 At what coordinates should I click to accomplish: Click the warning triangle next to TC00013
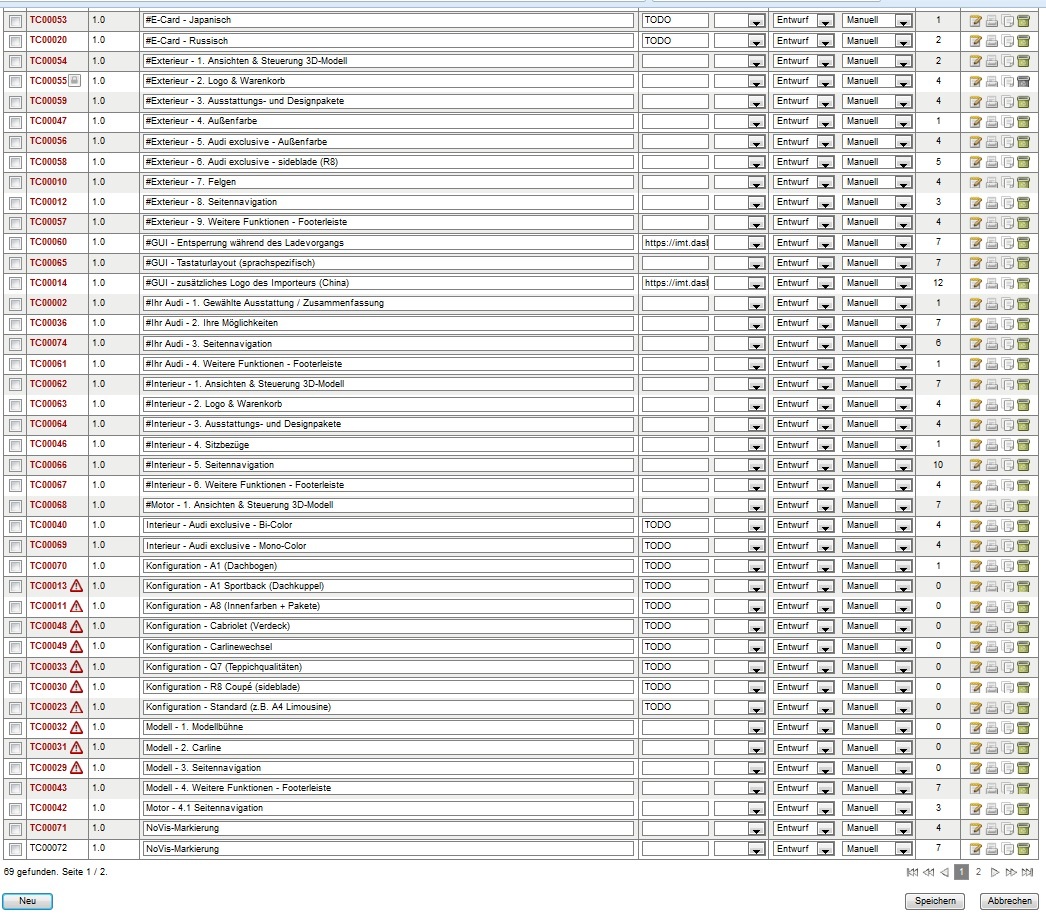[x=76, y=586]
